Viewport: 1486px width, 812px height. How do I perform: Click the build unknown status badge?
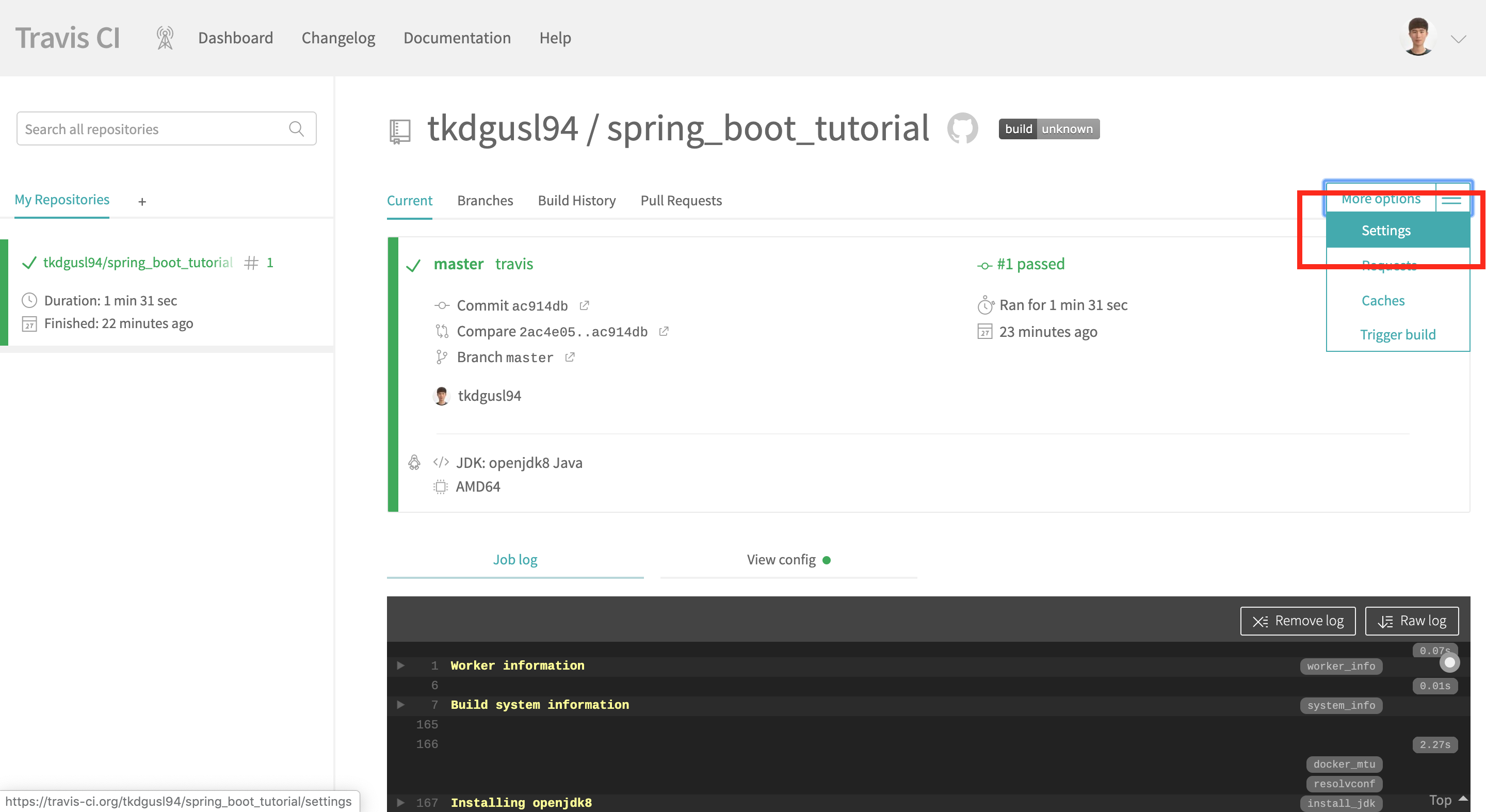1049,128
